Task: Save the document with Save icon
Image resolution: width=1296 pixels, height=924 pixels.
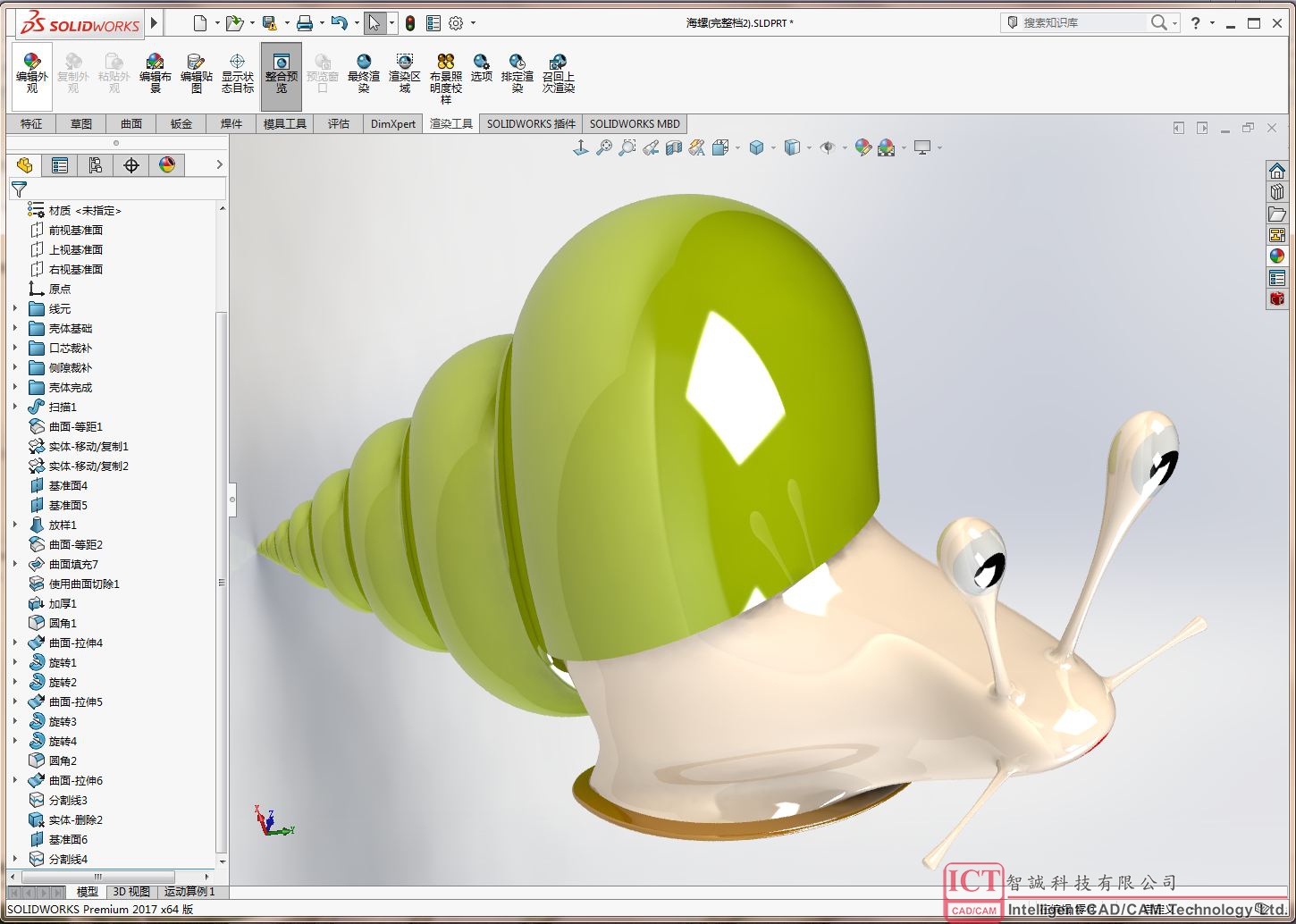Action: (x=269, y=23)
